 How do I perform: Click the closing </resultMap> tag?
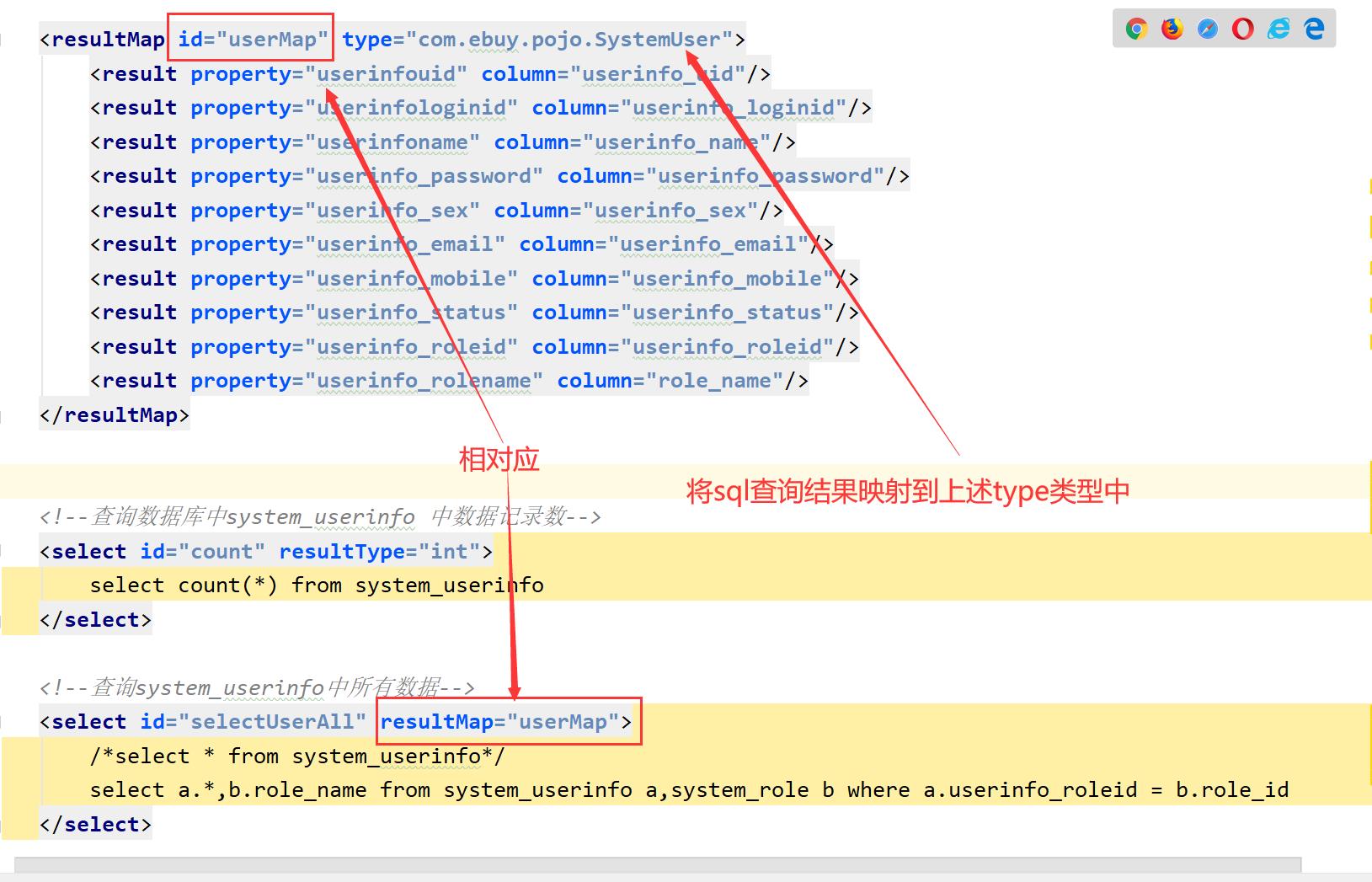[115, 415]
